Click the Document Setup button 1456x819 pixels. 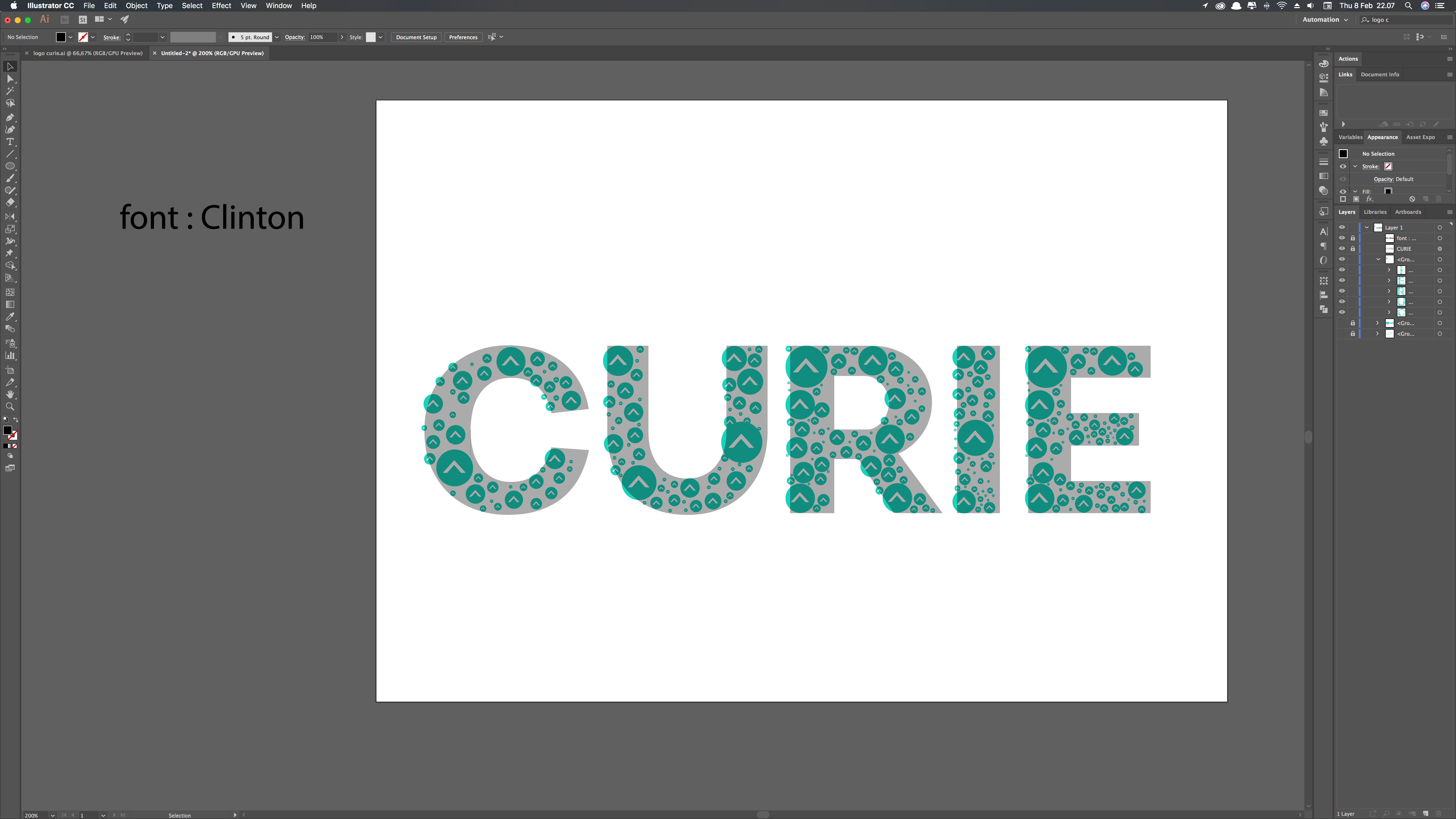(416, 37)
